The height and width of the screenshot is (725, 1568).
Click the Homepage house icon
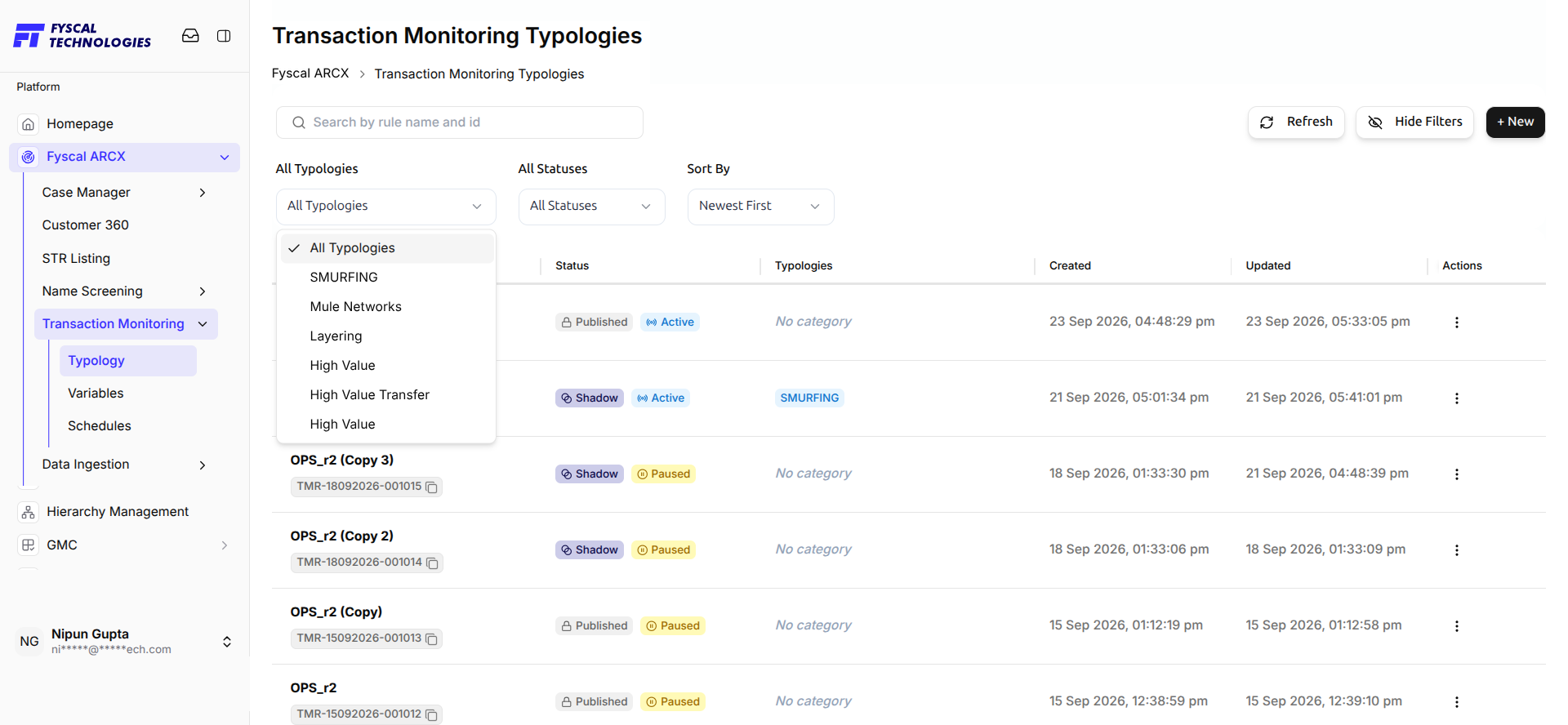(29, 124)
